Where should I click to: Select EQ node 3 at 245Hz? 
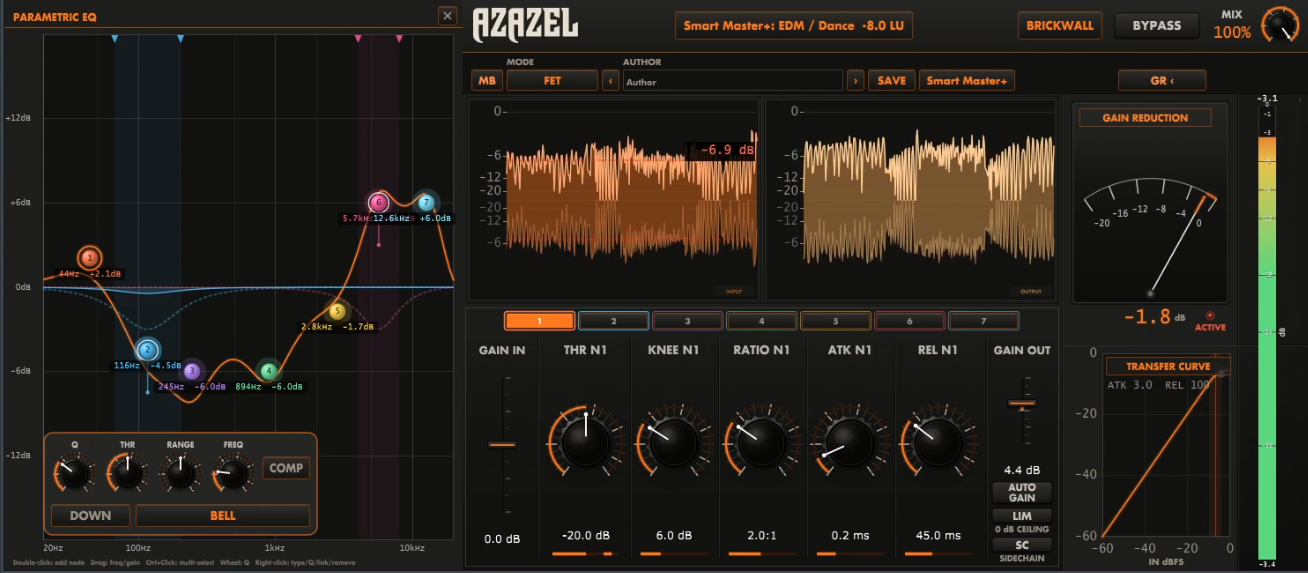tap(192, 371)
